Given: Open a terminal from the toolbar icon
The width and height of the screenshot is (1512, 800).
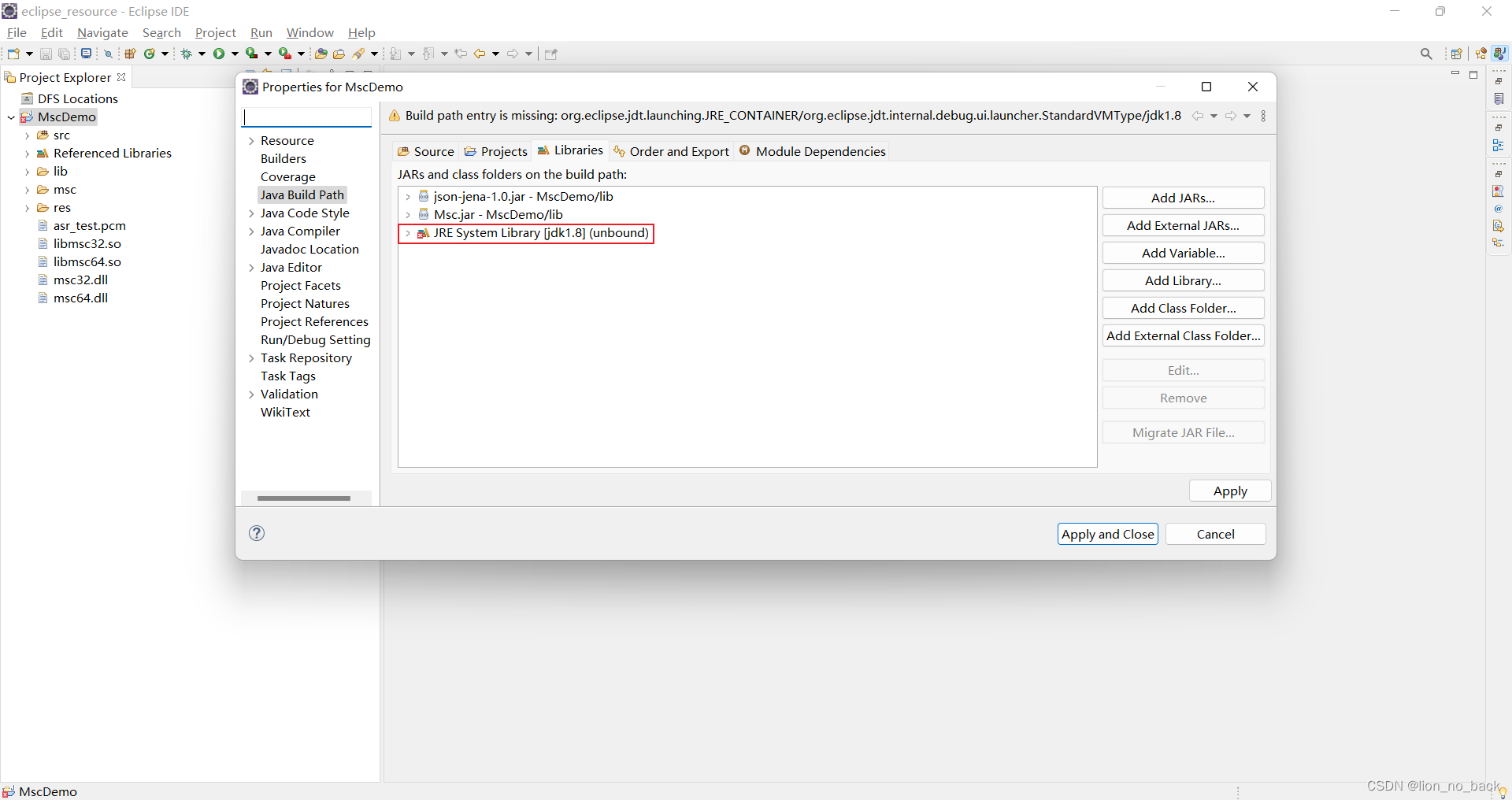Looking at the screenshot, I should tap(86, 54).
